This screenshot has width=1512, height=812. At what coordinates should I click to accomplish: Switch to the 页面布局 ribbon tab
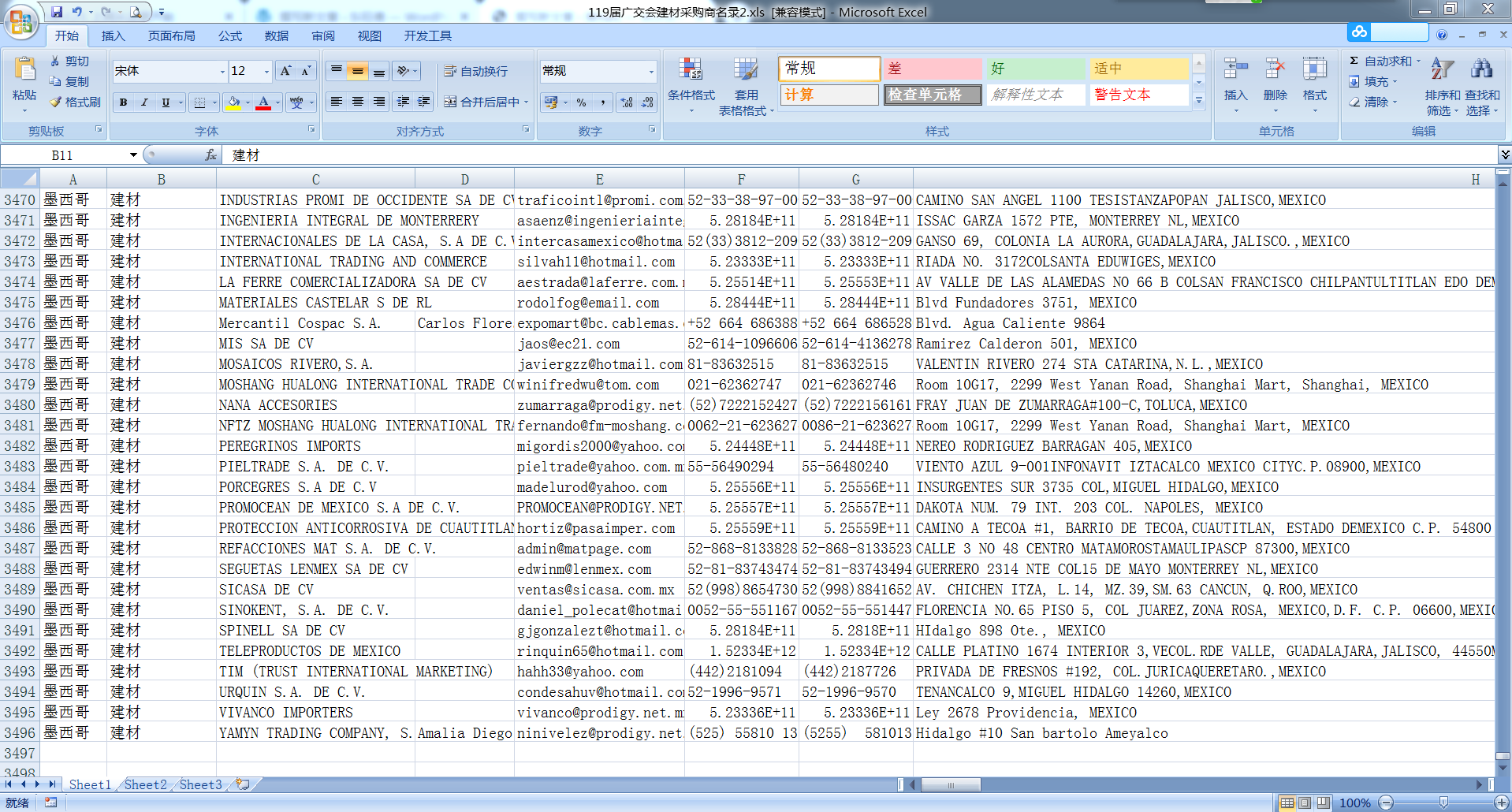click(x=171, y=36)
